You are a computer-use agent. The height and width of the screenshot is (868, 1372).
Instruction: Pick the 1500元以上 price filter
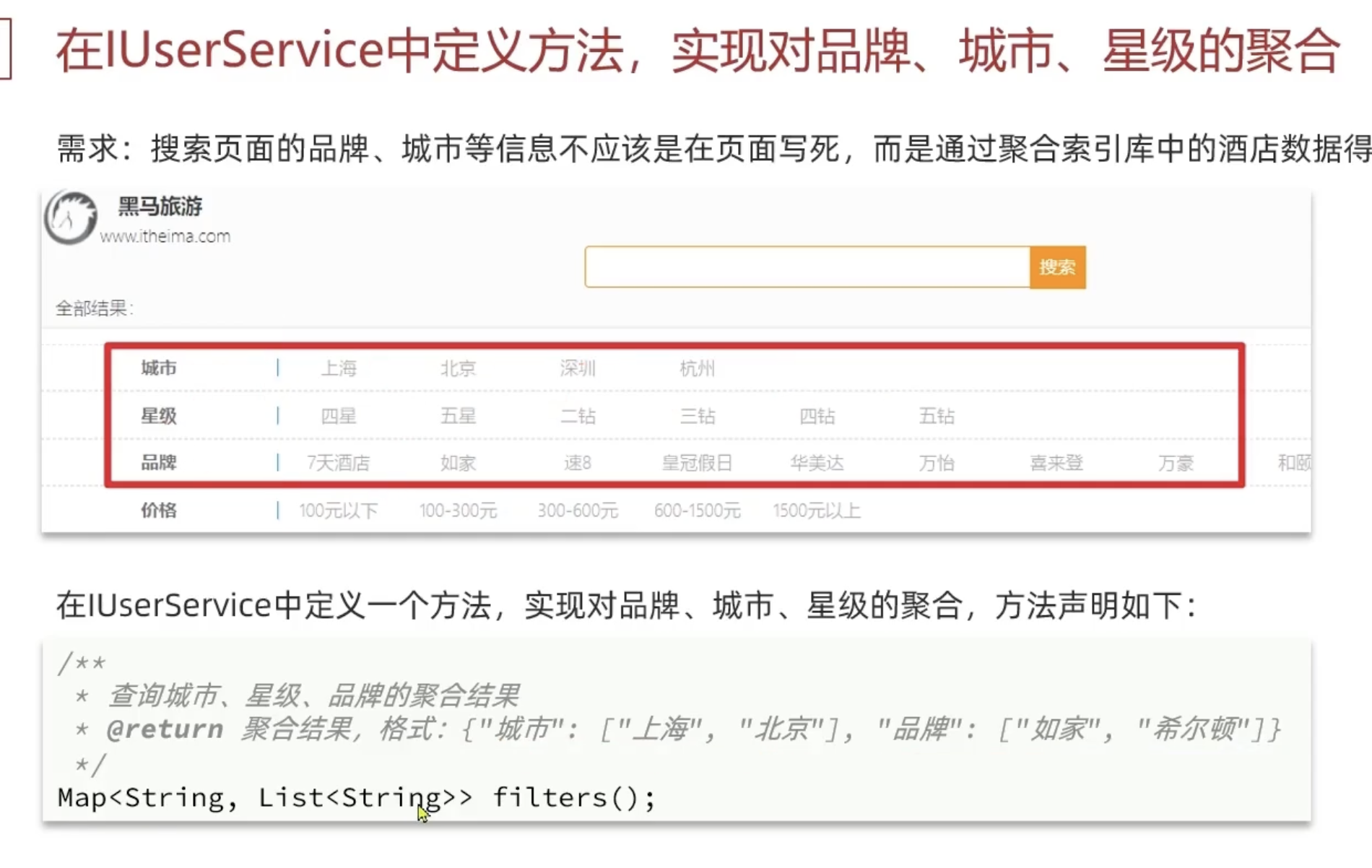(816, 510)
